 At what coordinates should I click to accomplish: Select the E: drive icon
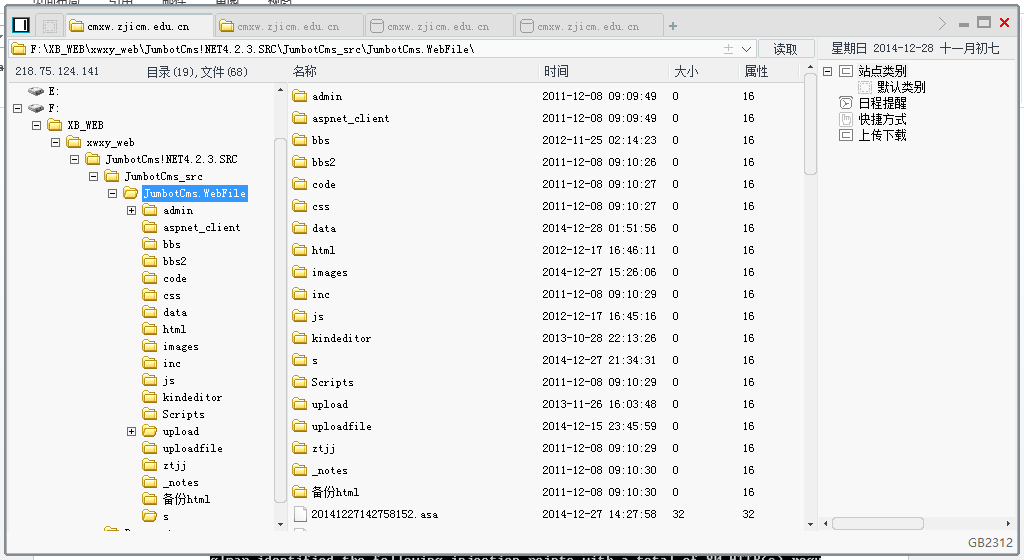pyautogui.click(x=36, y=91)
